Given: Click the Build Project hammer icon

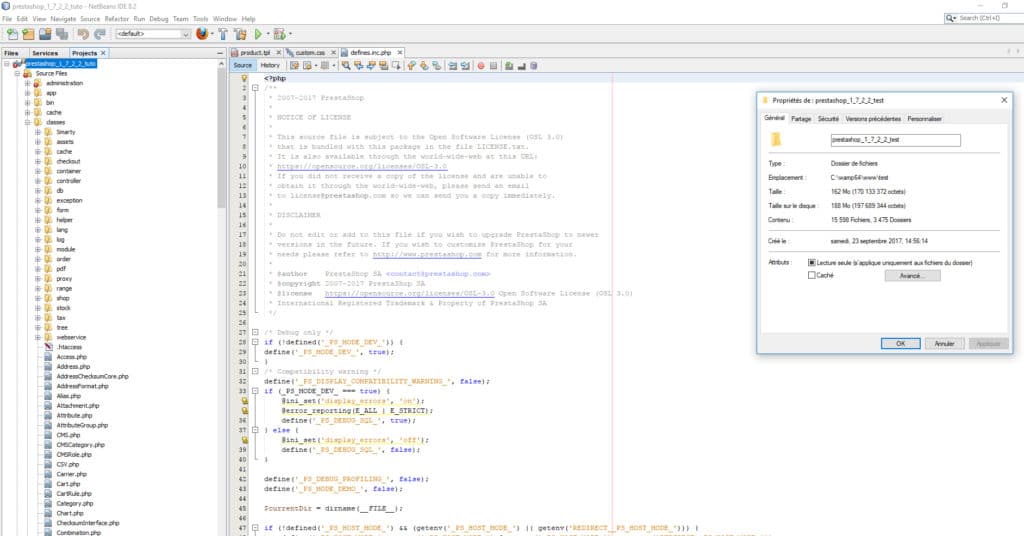Looking at the screenshot, I should 223,34.
